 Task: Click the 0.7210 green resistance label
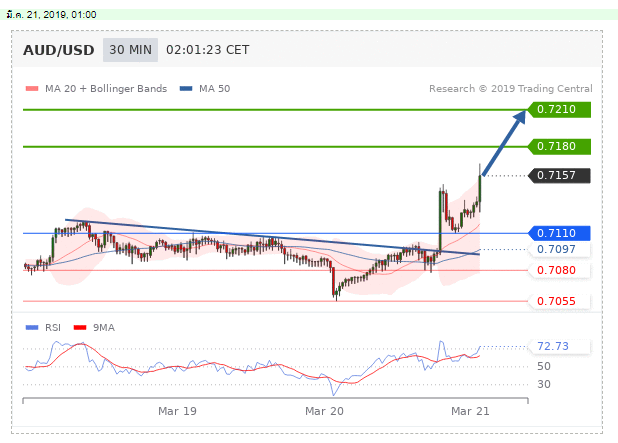click(x=559, y=110)
